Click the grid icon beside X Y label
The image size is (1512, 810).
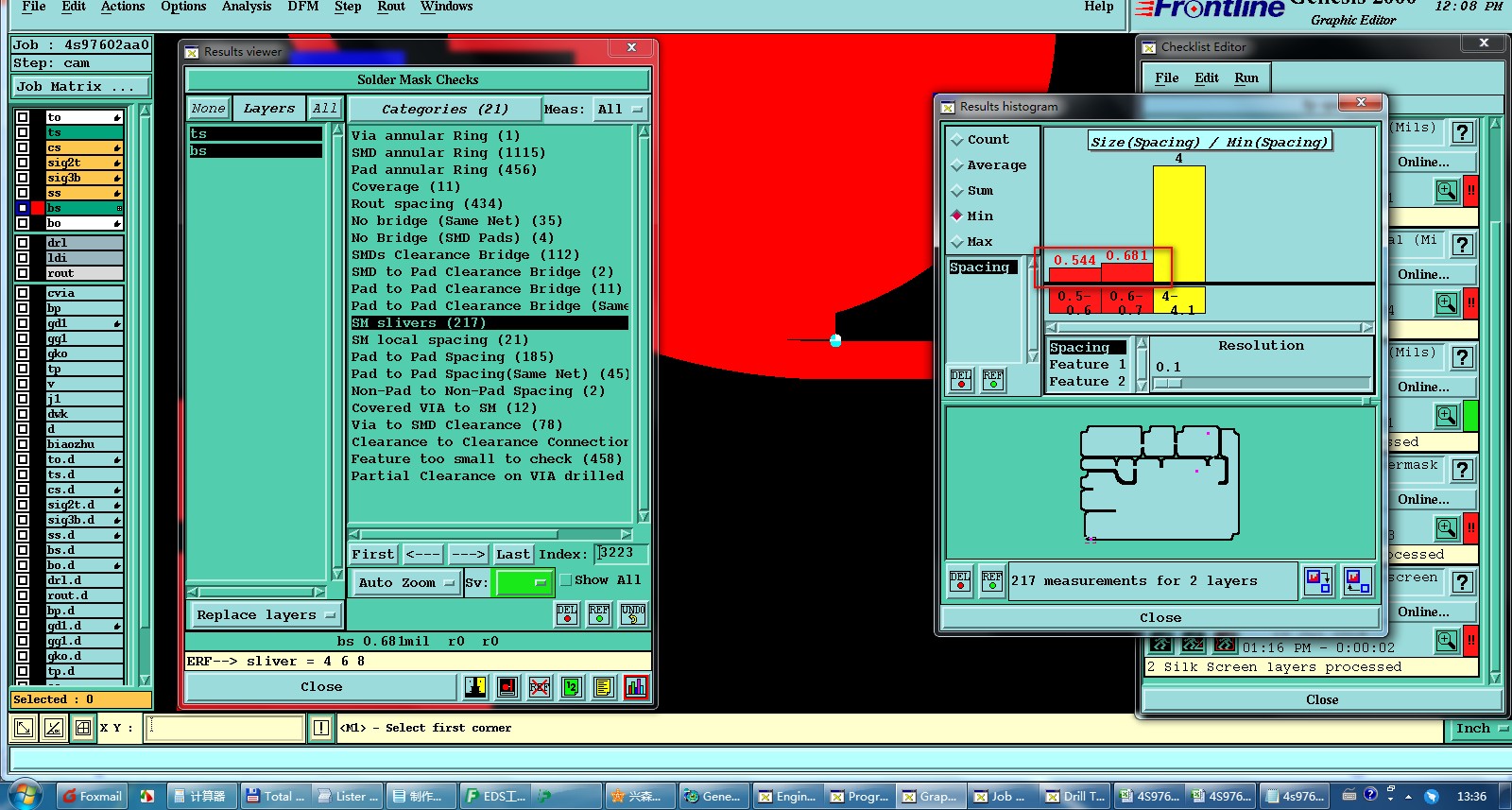point(83,728)
